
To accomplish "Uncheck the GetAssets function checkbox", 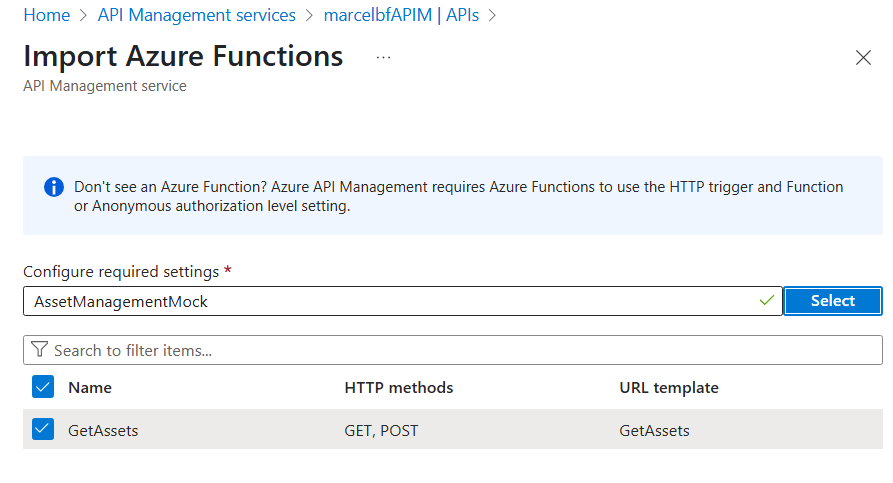I will pos(42,430).
